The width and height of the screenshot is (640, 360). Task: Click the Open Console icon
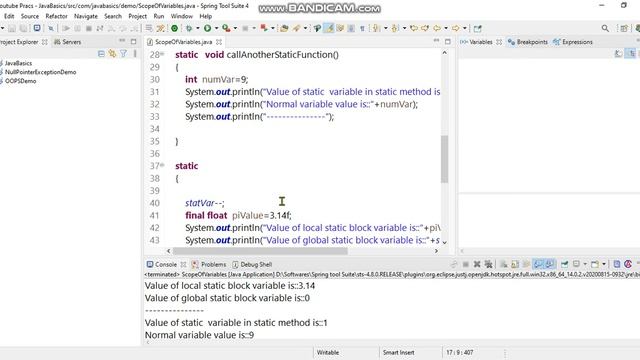point(595,264)
